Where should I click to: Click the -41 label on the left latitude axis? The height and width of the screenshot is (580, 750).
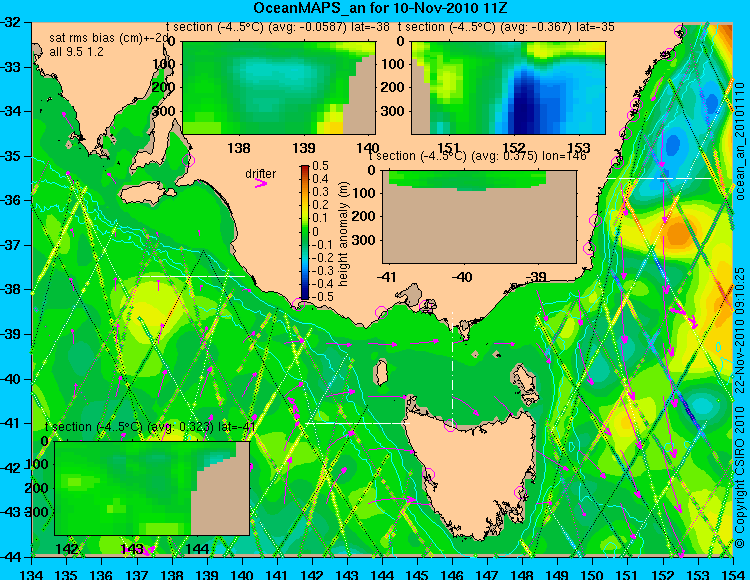tap(11, 423)
